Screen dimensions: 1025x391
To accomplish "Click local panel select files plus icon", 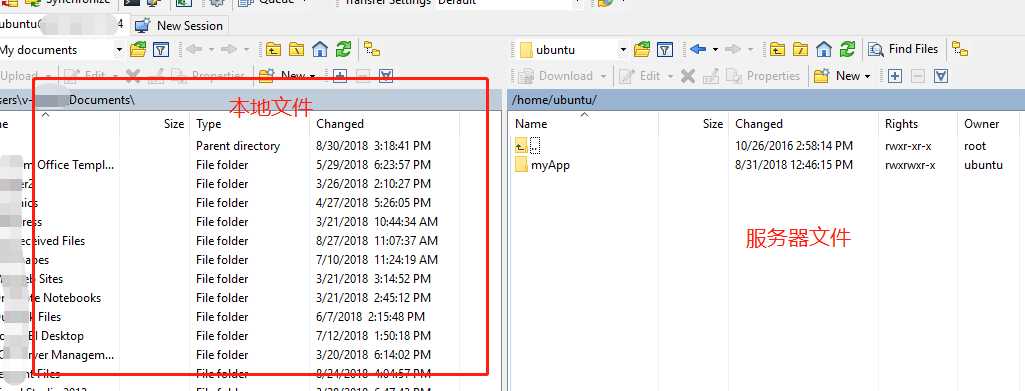I will (x=339, y=76).
